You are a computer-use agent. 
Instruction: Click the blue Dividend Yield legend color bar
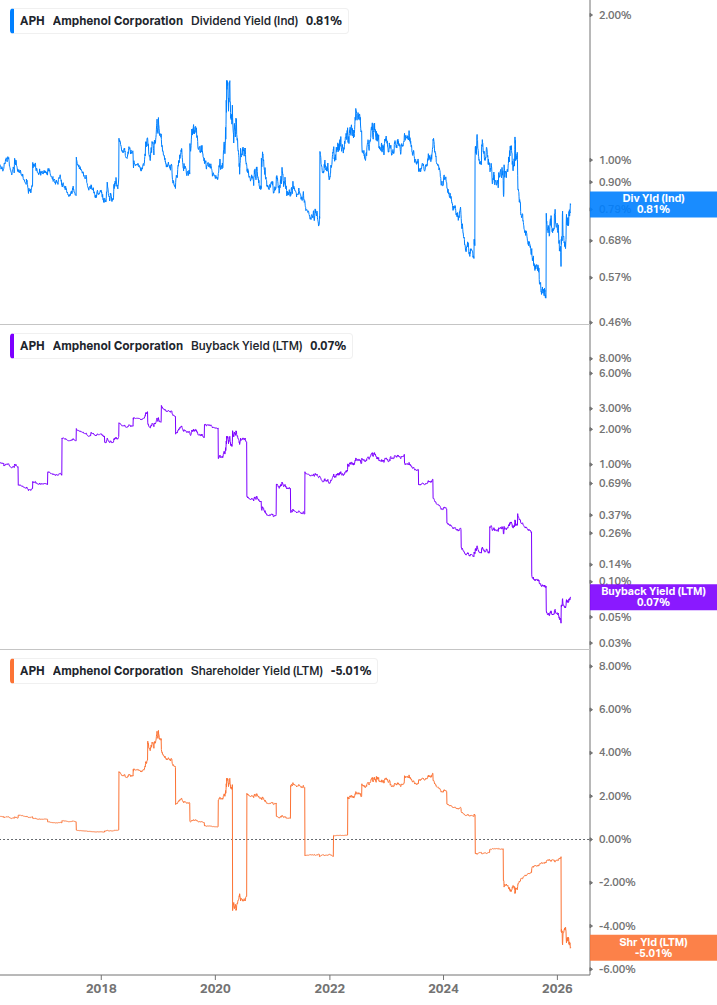(12, 21)
